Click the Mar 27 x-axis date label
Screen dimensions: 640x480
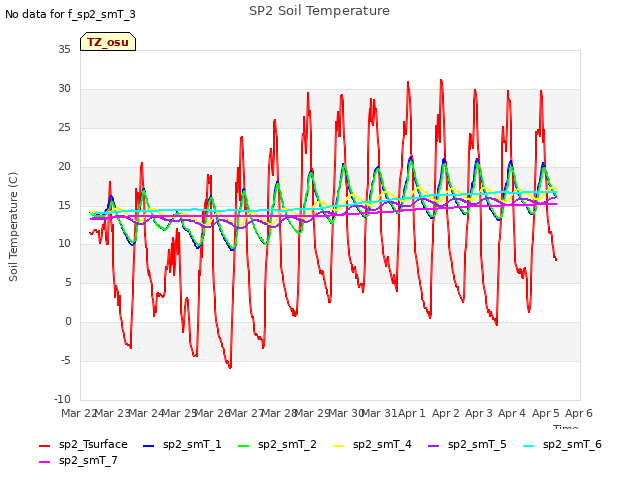coord(246,413)
